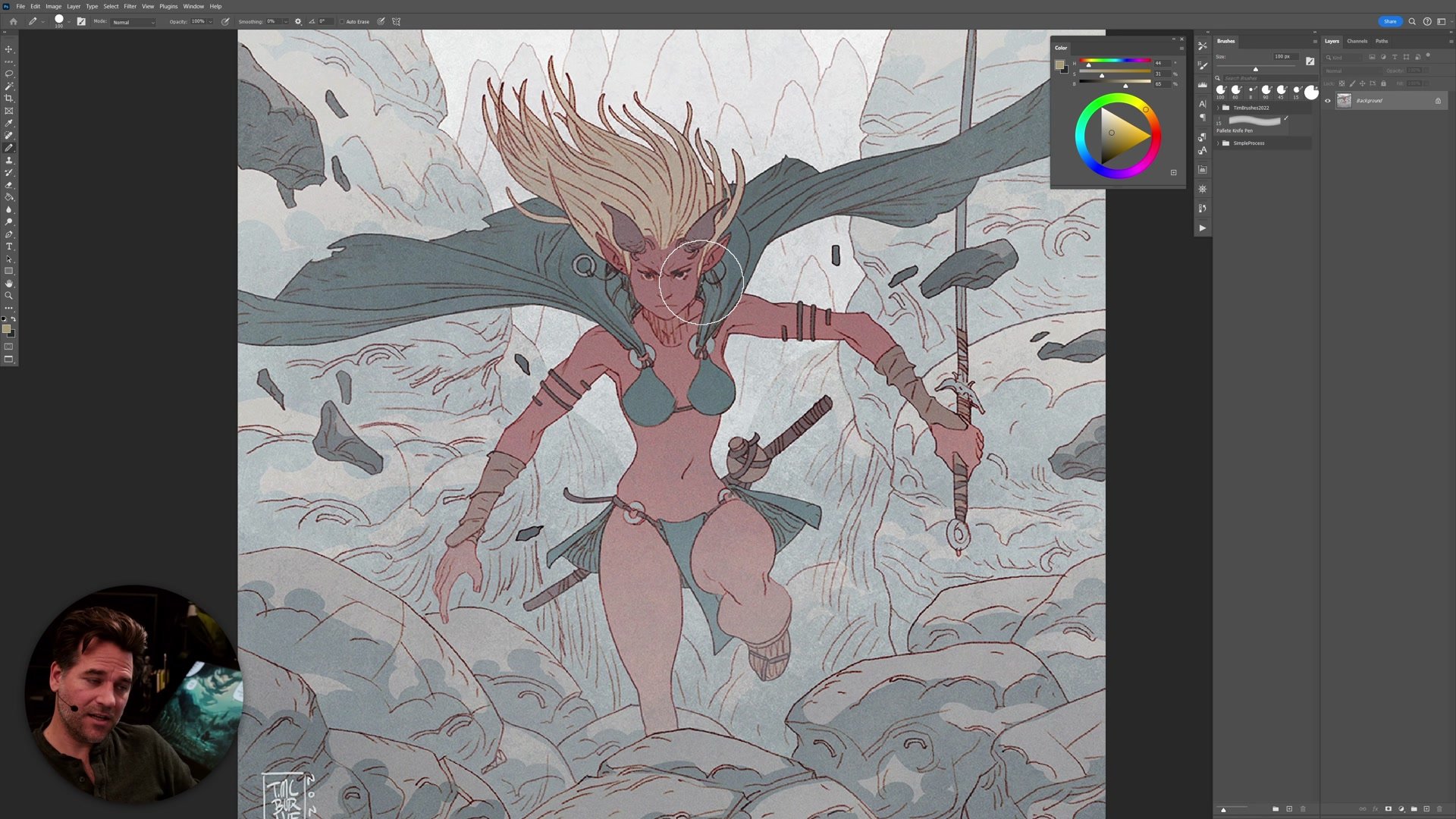This screenshot has height=819, width=1456.
Task: Select the Eraser tool
Action: [x=9, y=185]
